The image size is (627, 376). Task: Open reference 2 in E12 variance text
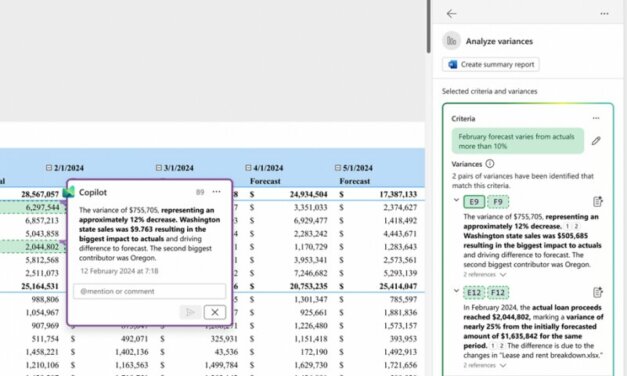(502, 346)
